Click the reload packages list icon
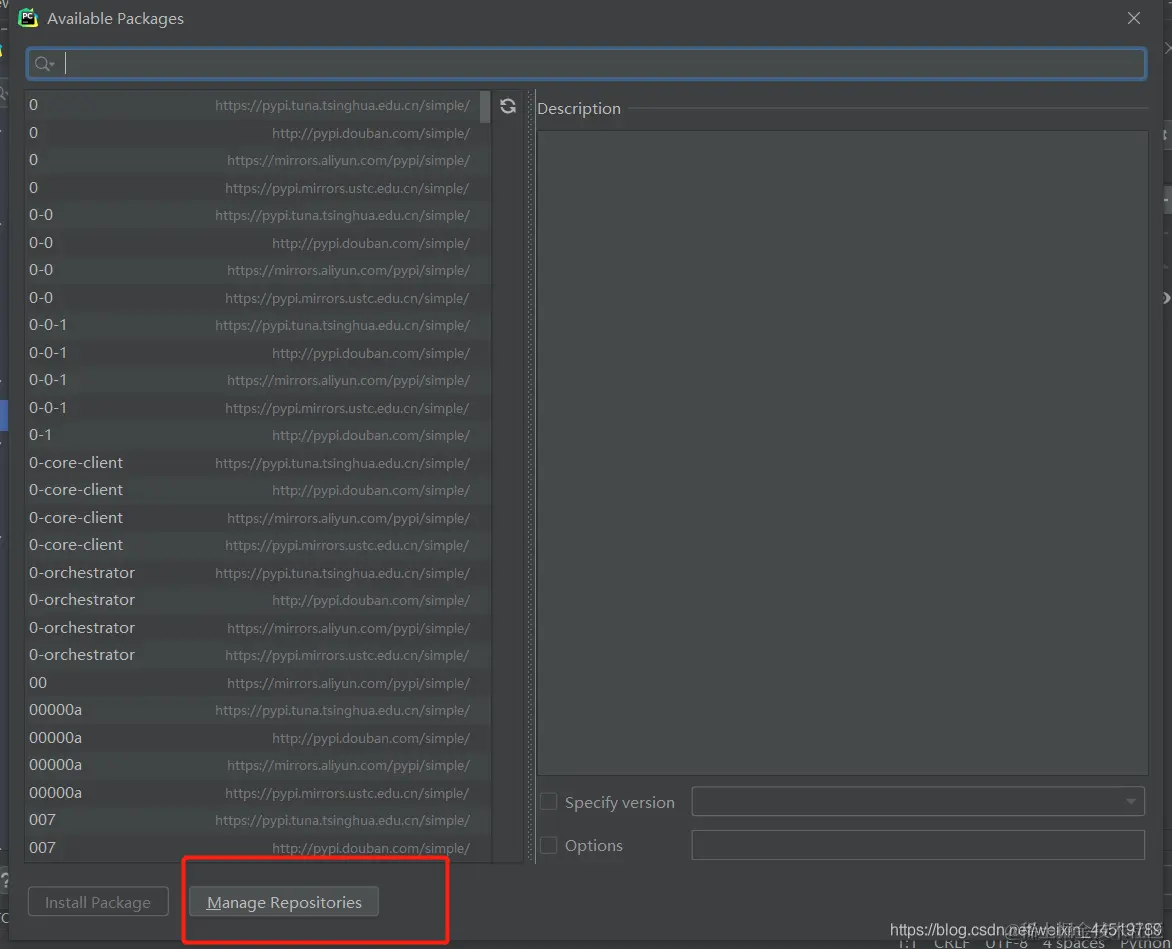This screenshot has width=1172, height=949. point(508,106)
